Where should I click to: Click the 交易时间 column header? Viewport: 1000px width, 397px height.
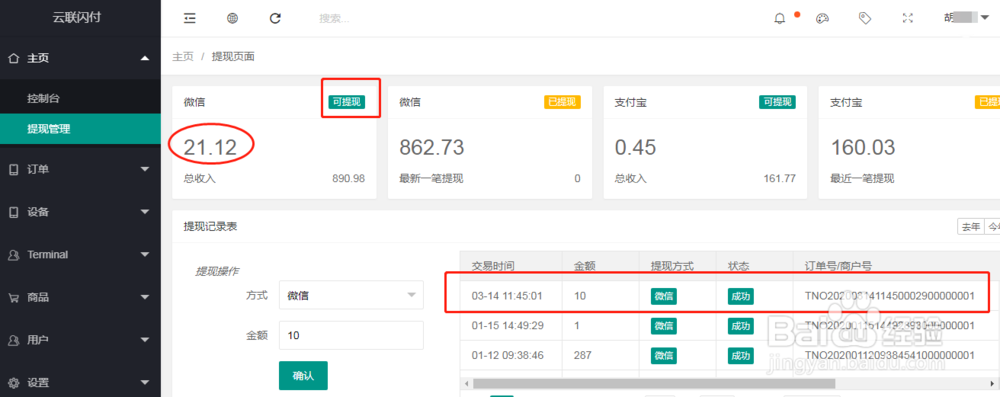[x=493, y=266]
